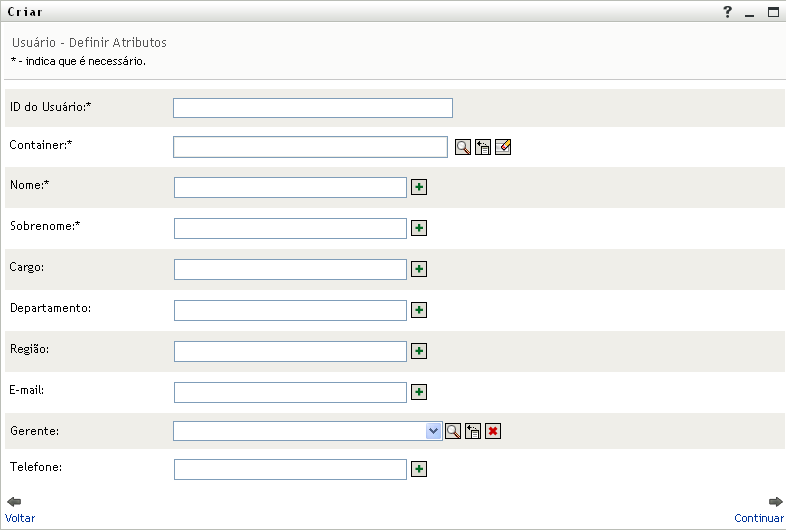Open the help question mark icon
Screen dimensions: 786x530
pyautogui.click(x=727, y=11)
